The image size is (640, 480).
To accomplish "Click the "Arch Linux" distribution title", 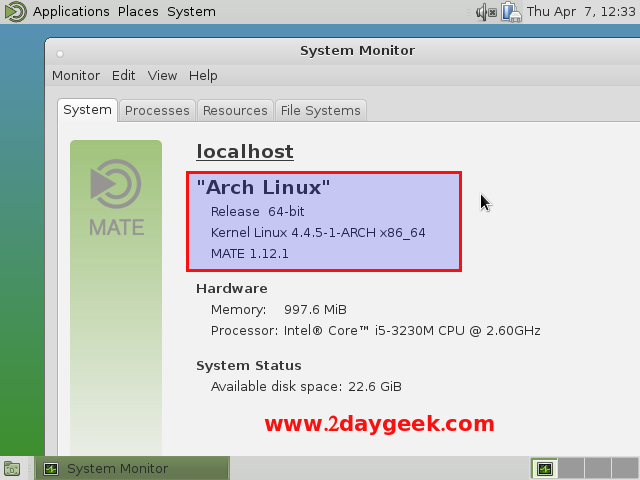I will (263, 187).
